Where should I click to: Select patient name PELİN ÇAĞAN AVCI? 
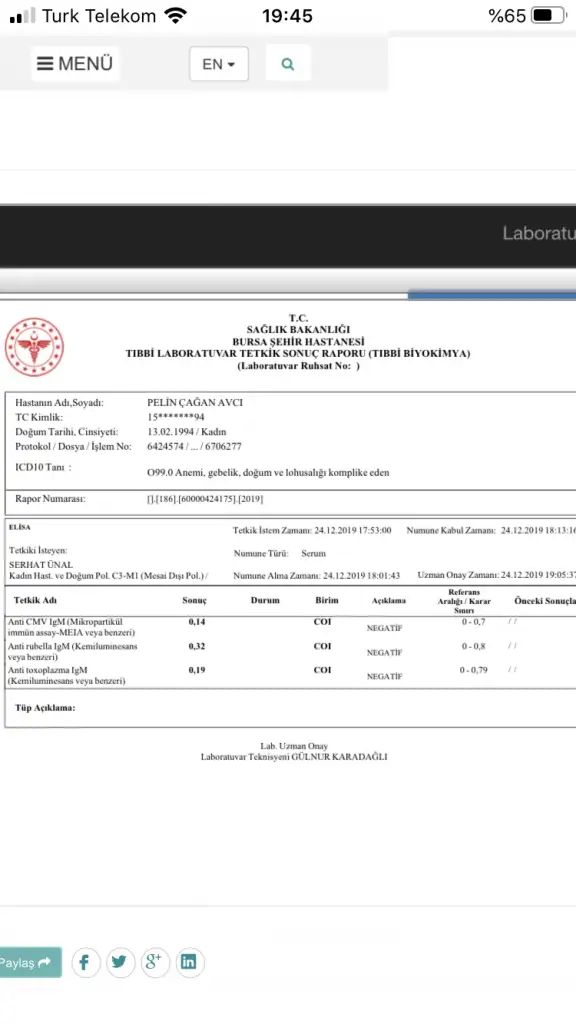[x=195, y=402]
